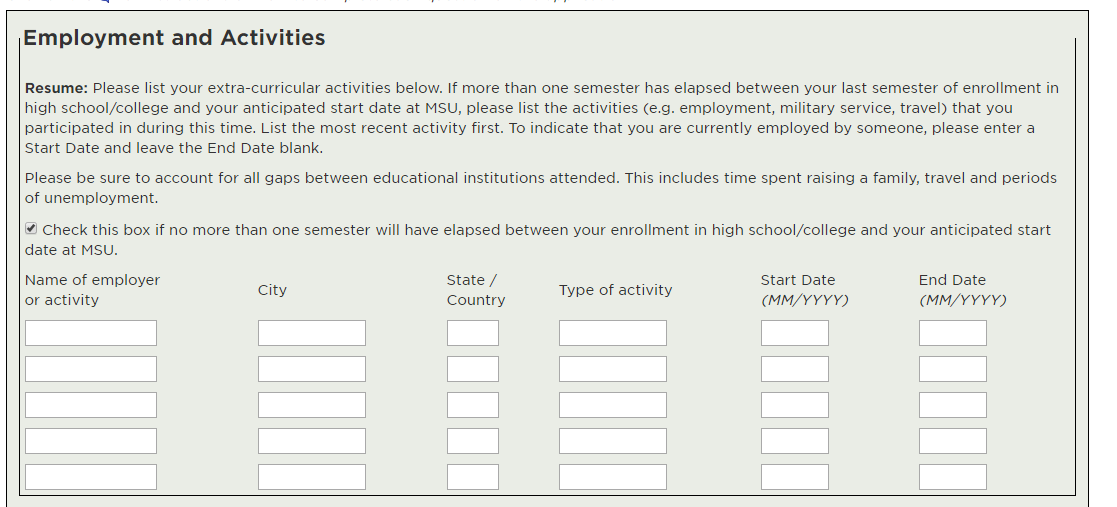Image resolution: width=1117 pixels, height=507 pixels.
Task: Click first row State / Country field
Action: [473, 333]
